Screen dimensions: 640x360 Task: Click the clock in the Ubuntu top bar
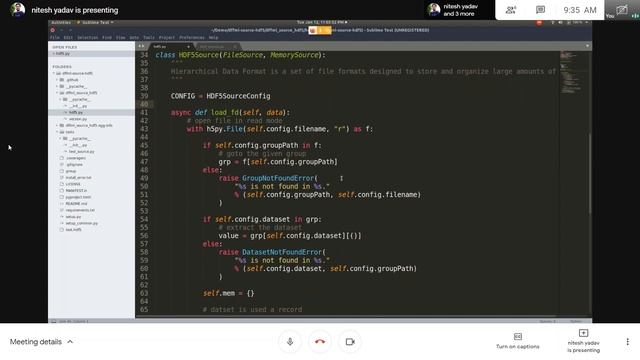322,22
